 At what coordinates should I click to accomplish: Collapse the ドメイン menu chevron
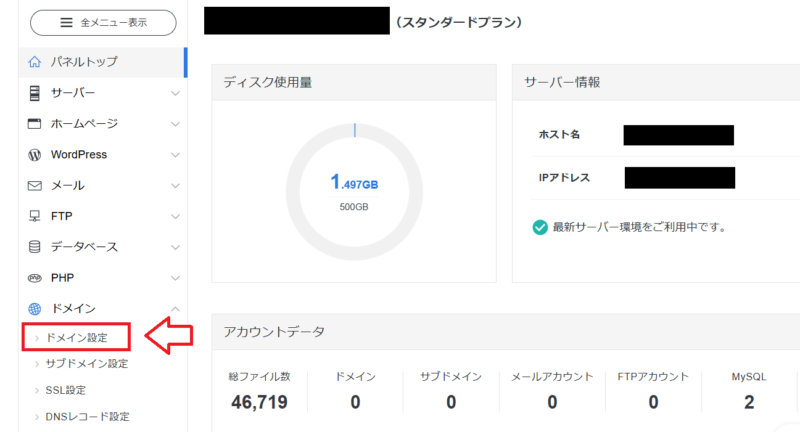[175, 309]
